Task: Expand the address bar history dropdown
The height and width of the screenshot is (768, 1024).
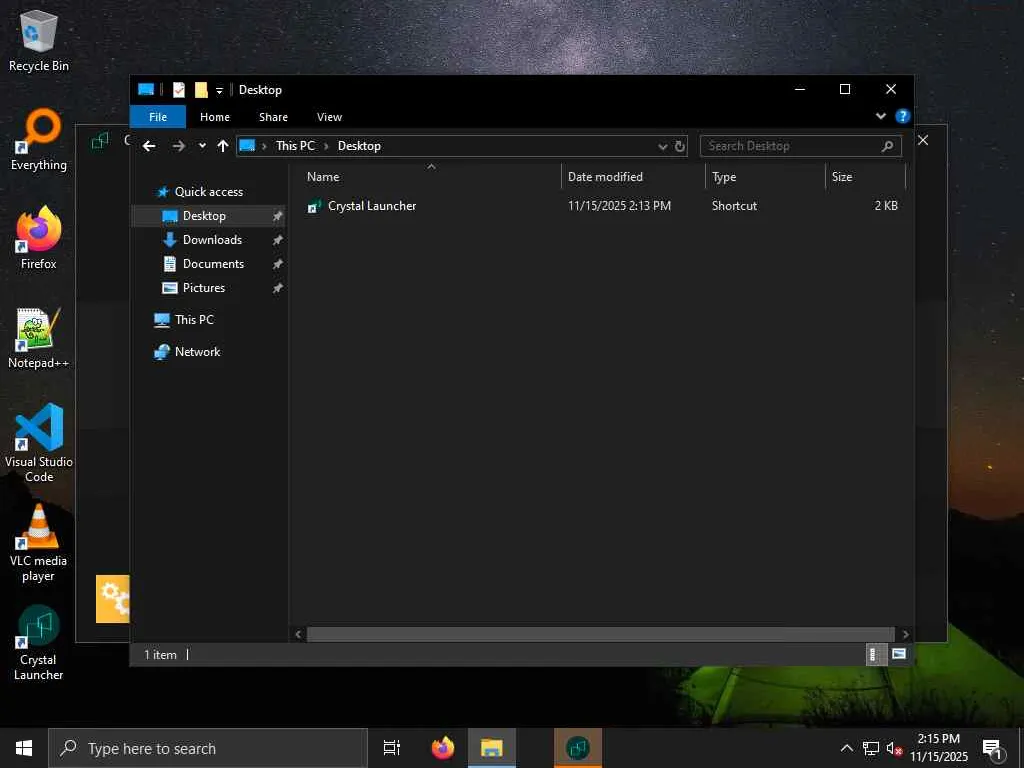Action: tap(663, 146)
